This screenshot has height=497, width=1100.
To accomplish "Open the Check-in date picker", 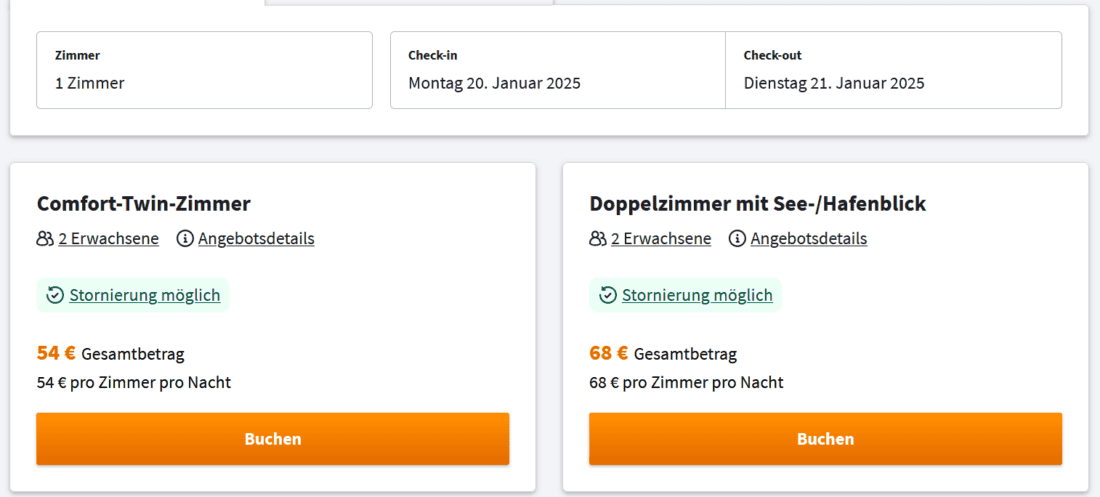I will click(557, 70).
